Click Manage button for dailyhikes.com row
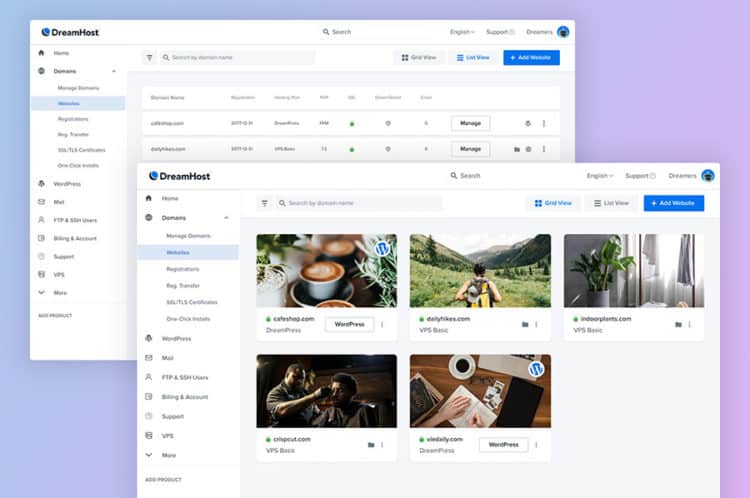 [x=470, y=149]
